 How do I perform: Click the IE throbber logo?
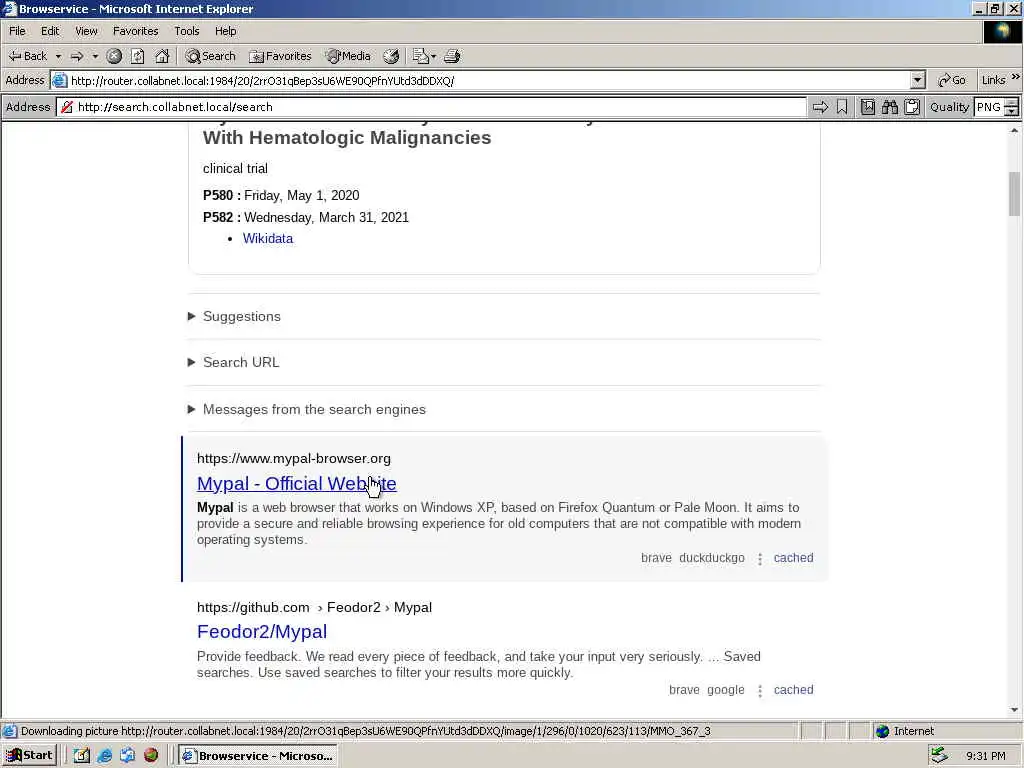(x=1002, y=31)
